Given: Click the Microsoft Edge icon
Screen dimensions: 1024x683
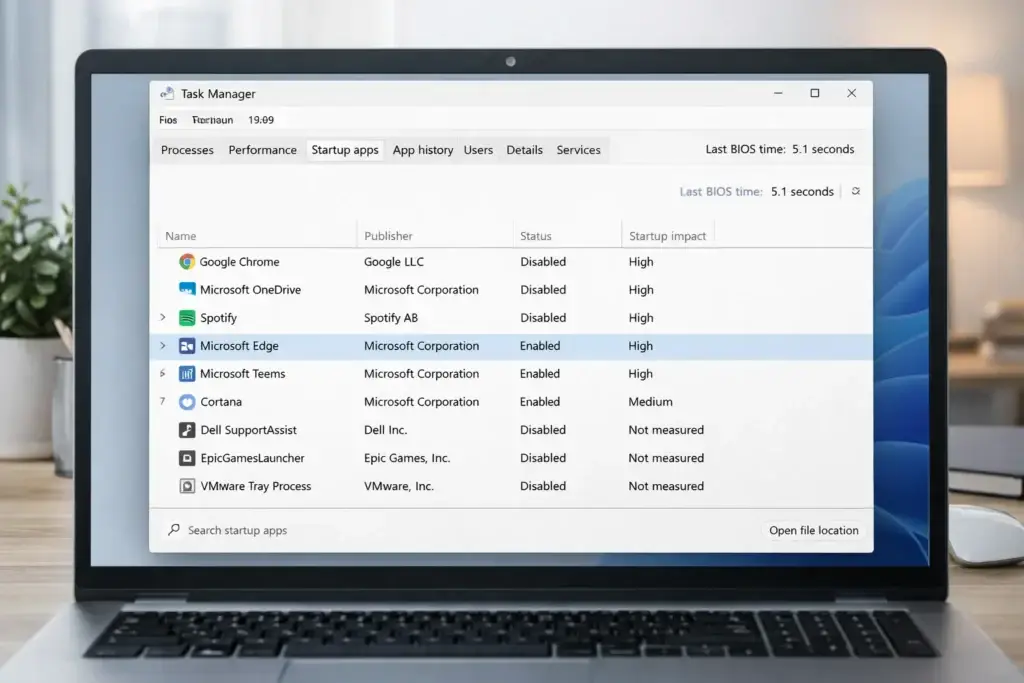Looking at the screenshot, I should (186, 345).
